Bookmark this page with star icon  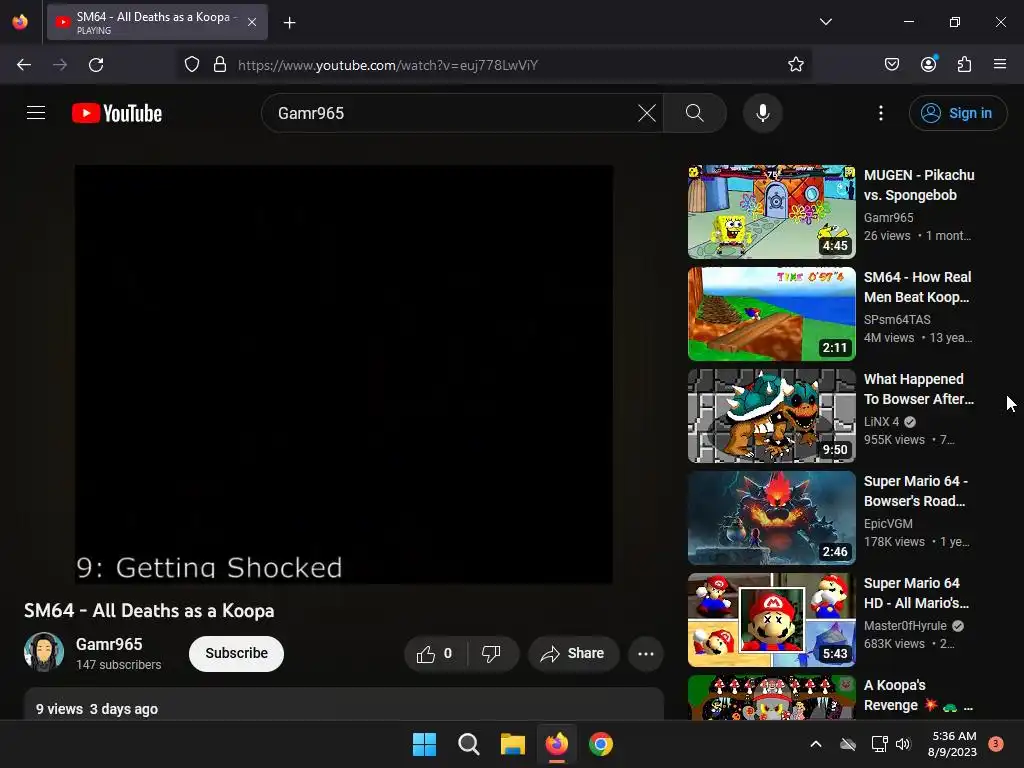(795, 65)
